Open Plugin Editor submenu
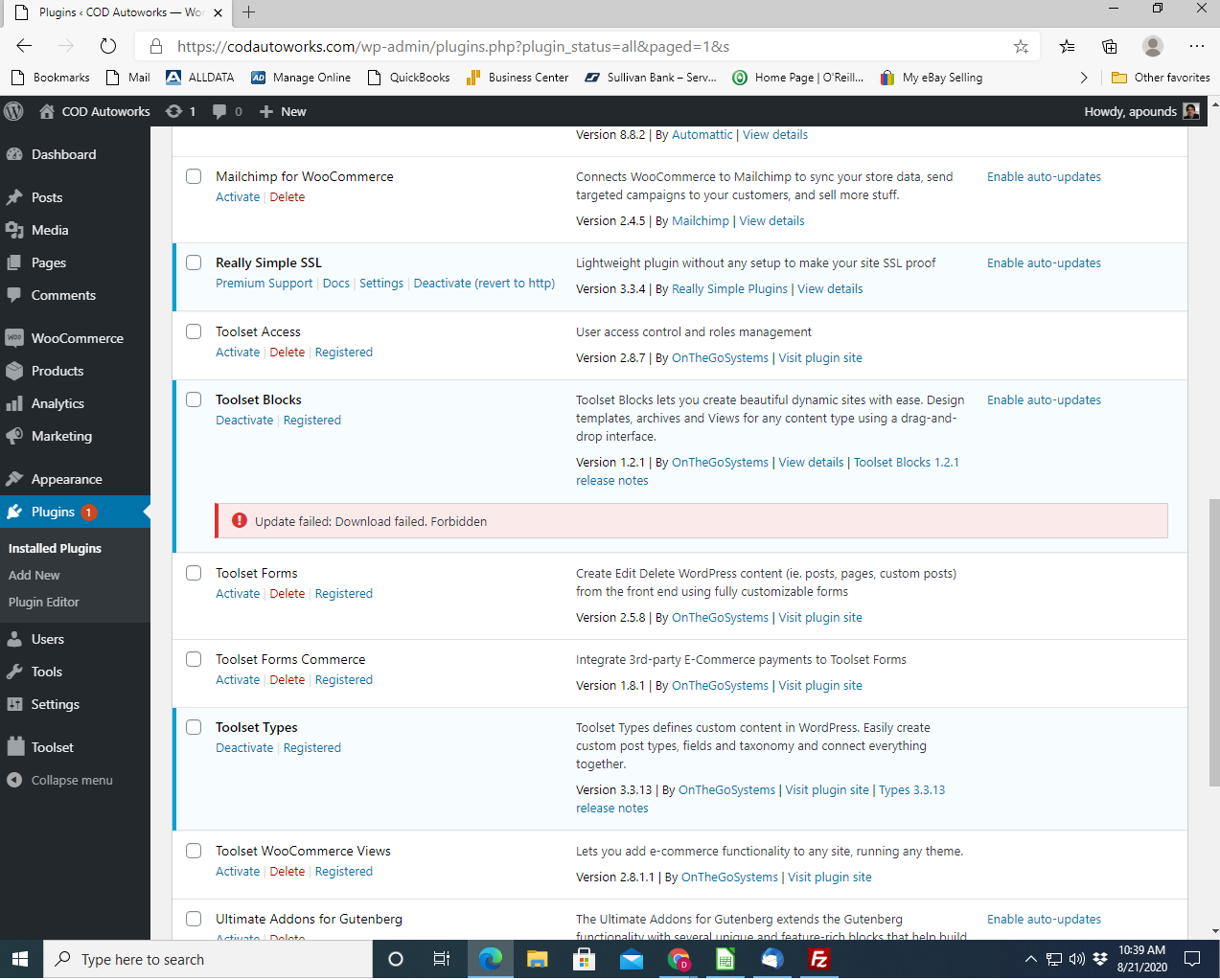The height and width of the screenshot is (980, 1220). [43, 602]
